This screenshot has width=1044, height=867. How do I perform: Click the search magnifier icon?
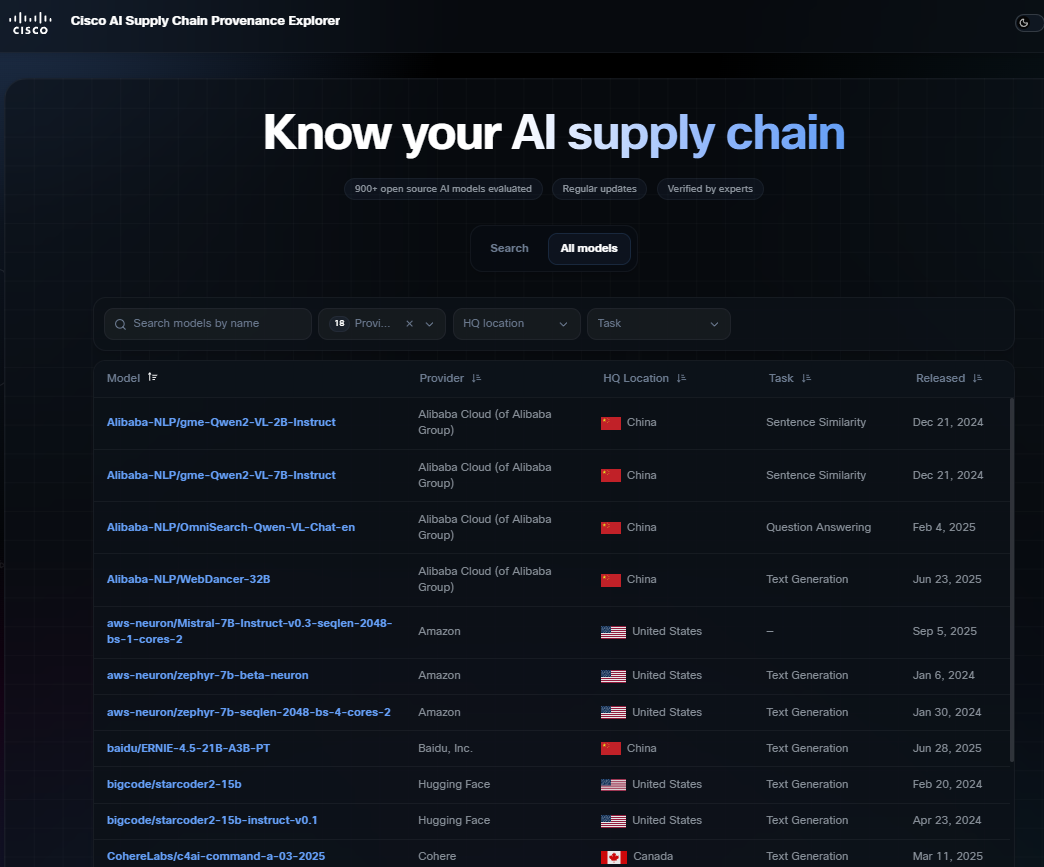(121, 324)
